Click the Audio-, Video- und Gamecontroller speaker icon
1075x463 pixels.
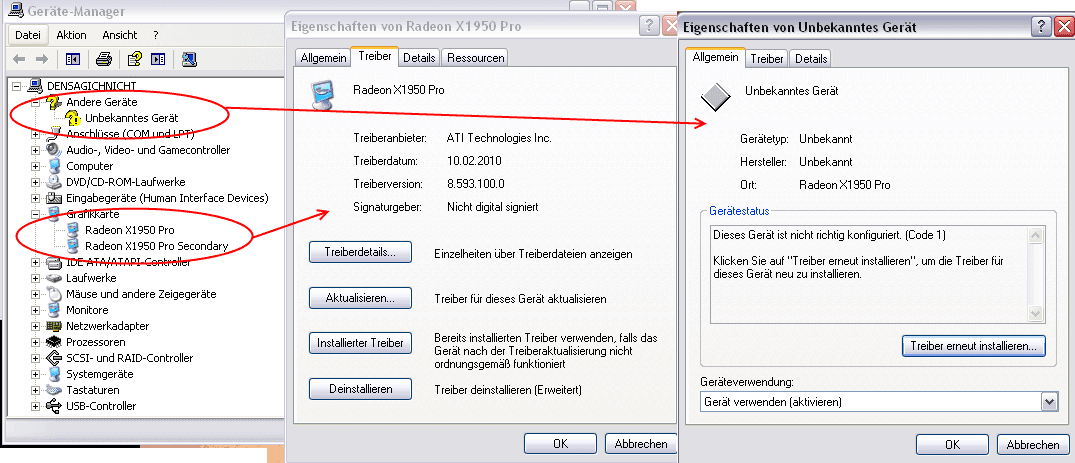54,150
